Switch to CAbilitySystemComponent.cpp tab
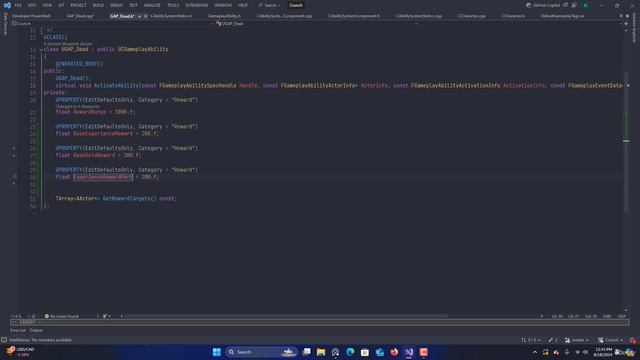The height and width of the screenshot is (360, 640). click(284, 16)
